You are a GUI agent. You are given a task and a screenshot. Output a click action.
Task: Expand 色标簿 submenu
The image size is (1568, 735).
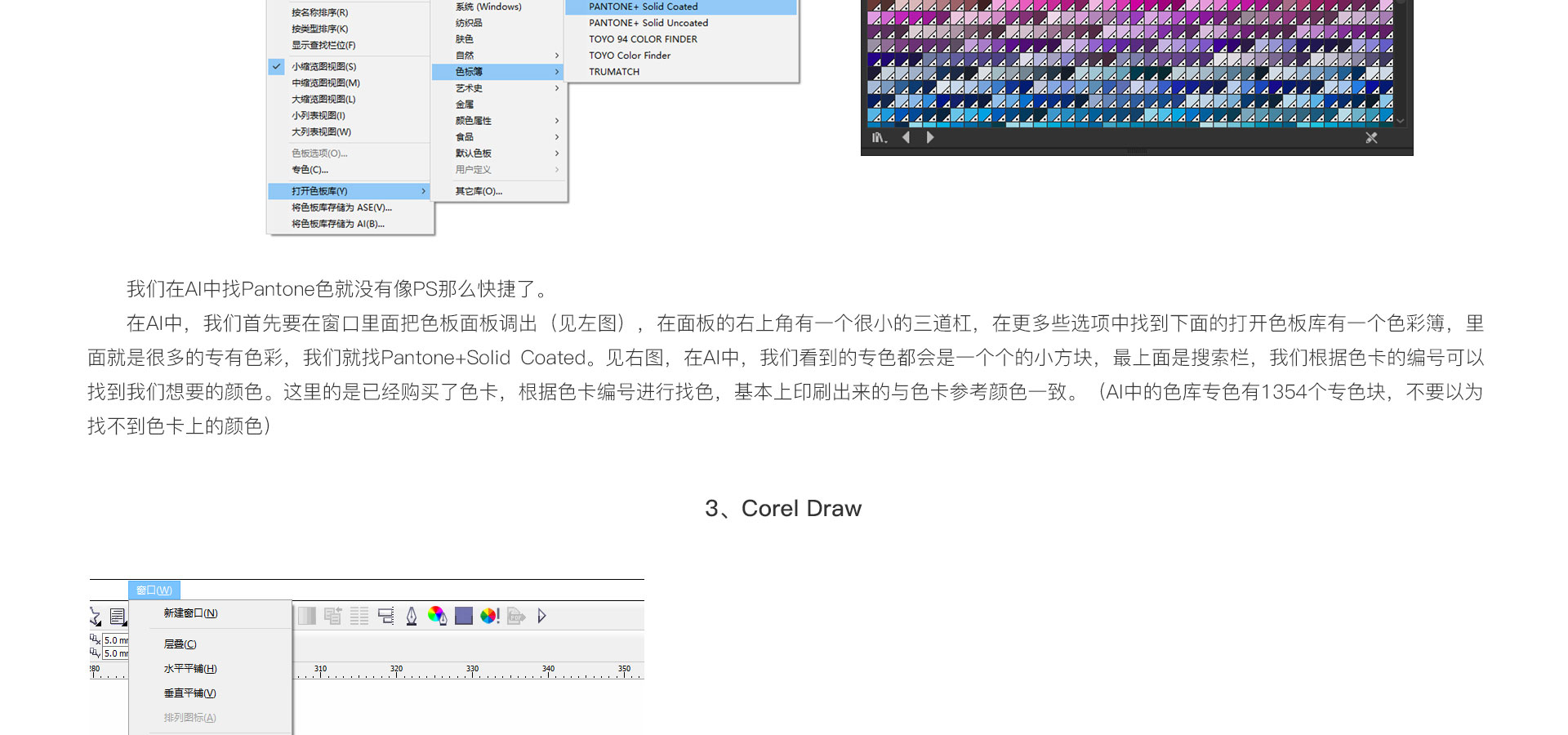[x=499, y=72]
